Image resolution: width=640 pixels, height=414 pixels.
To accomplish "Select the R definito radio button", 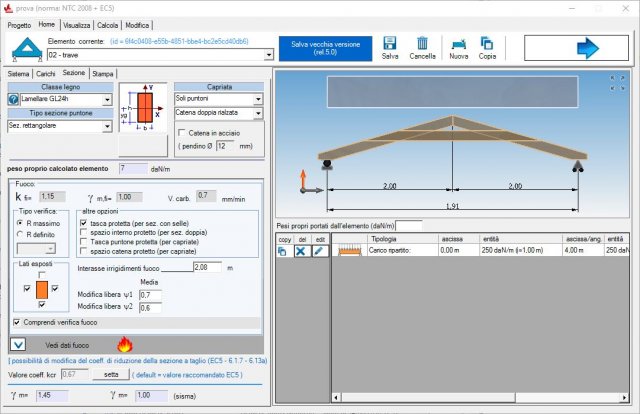I will (22, 233).
